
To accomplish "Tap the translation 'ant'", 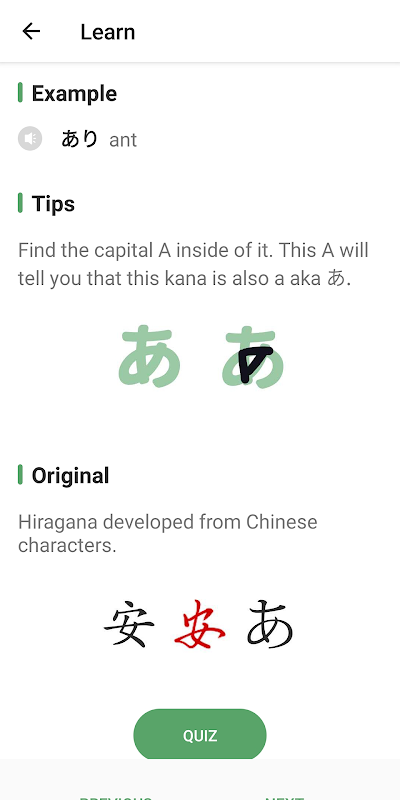I will click(x=123, y=140).
